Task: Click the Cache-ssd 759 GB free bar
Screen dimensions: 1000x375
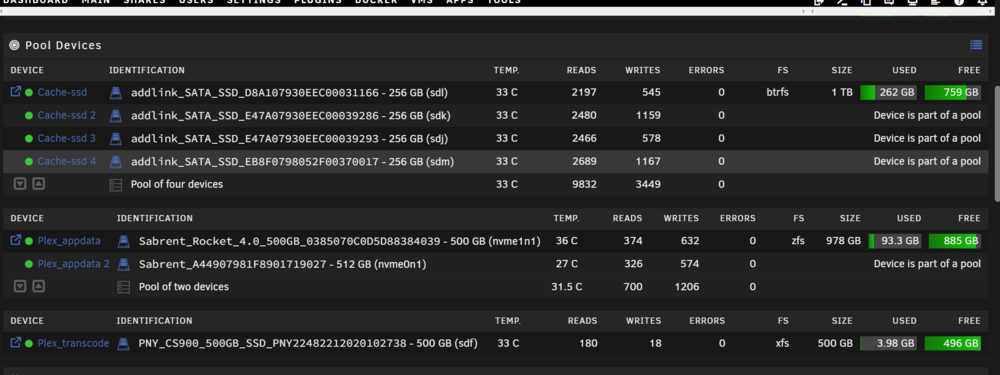Action: point(953,92)
